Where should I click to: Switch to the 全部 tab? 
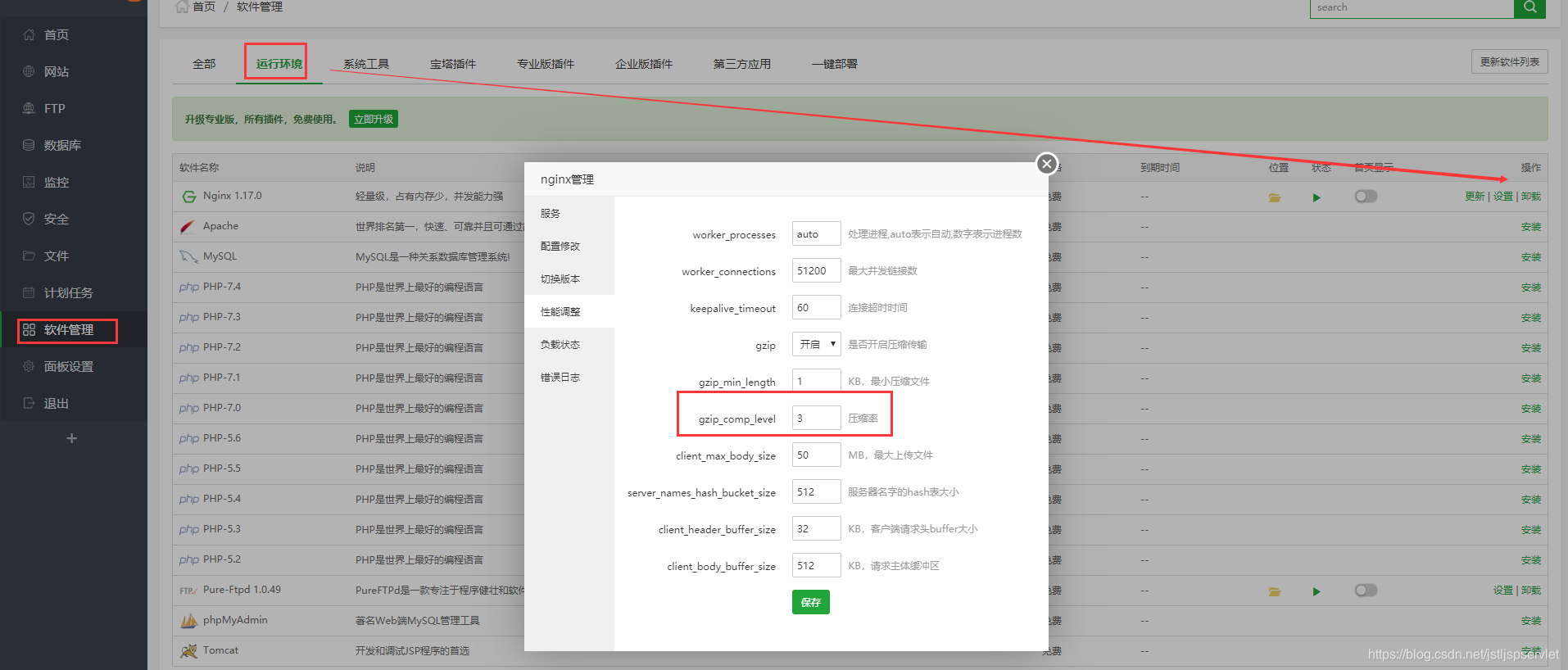point(204,64)
